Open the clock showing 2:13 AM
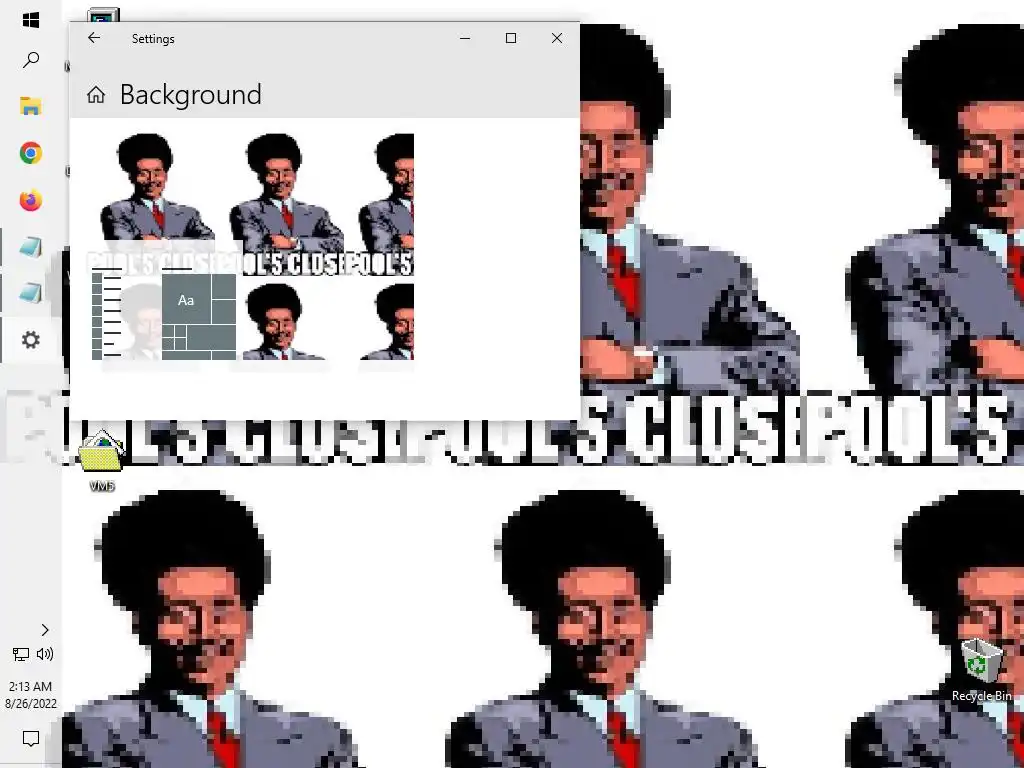 tap(31, 686)
